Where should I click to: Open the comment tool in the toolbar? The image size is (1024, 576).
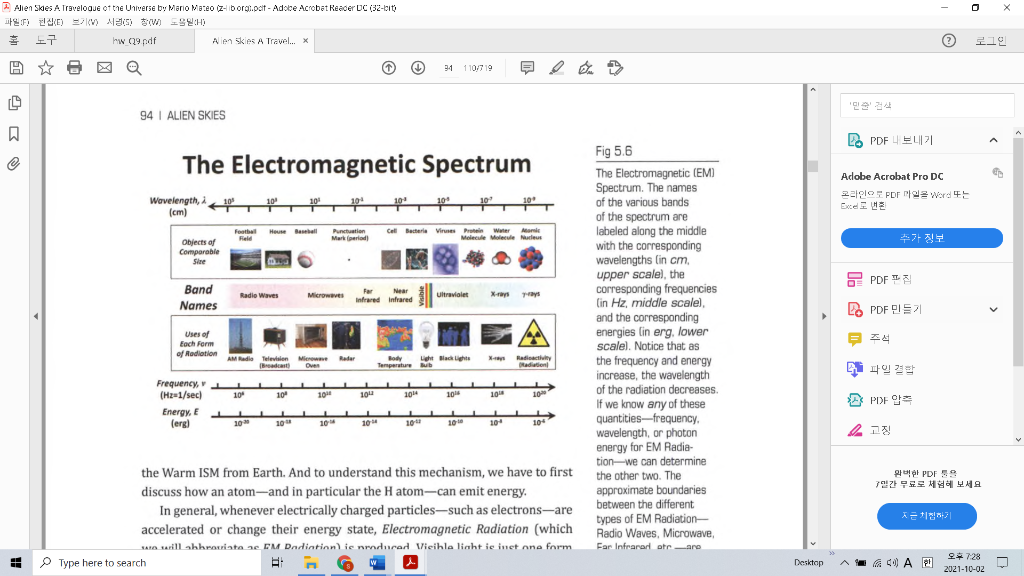[x=527, y=68]
